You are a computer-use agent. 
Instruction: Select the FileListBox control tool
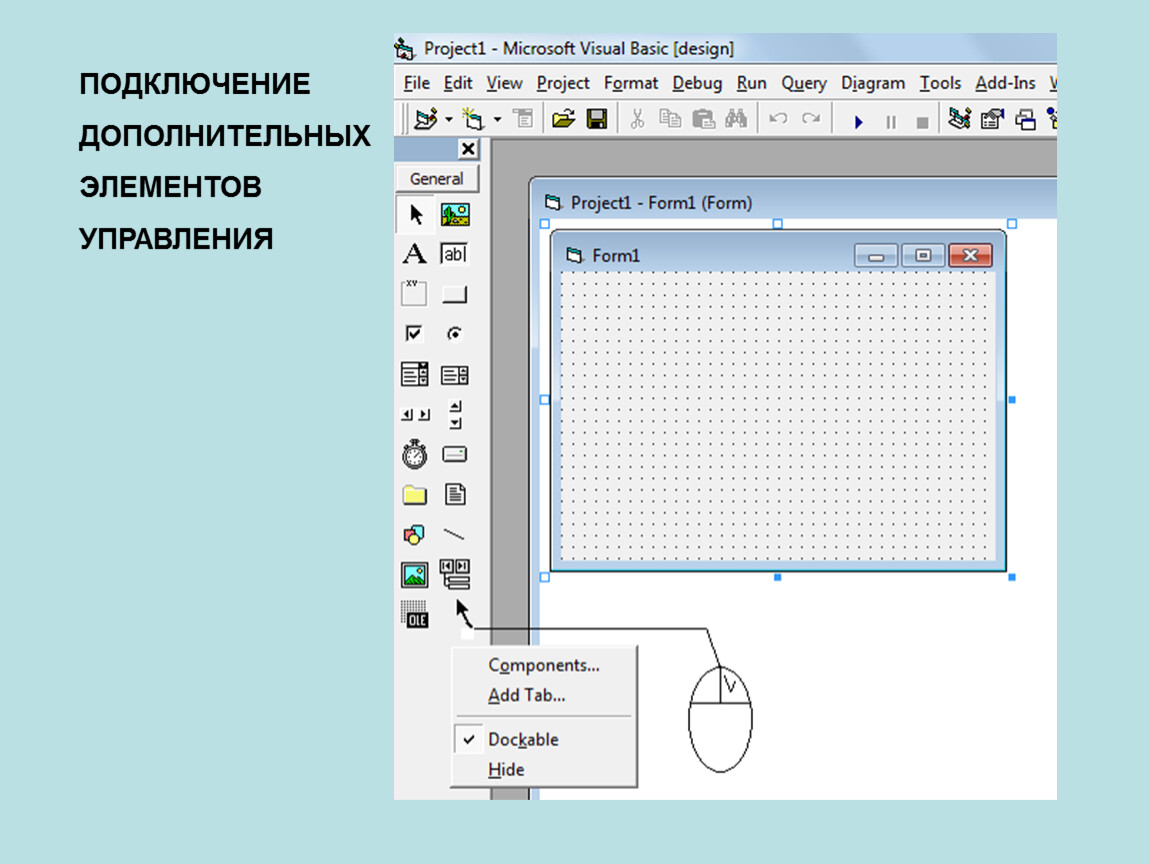pos(455,494)
